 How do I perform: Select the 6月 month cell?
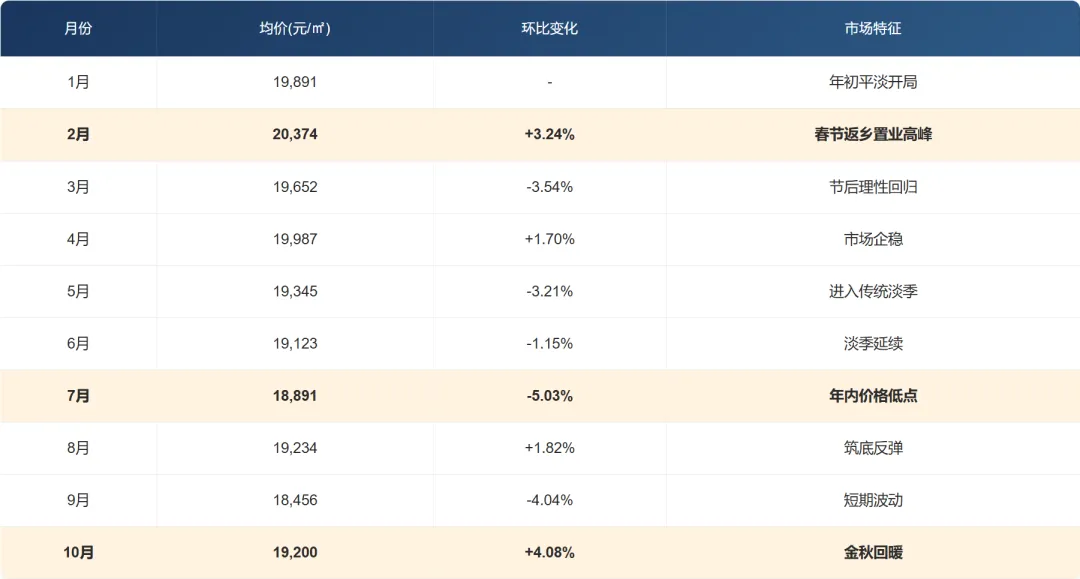(x=78, y=344)
